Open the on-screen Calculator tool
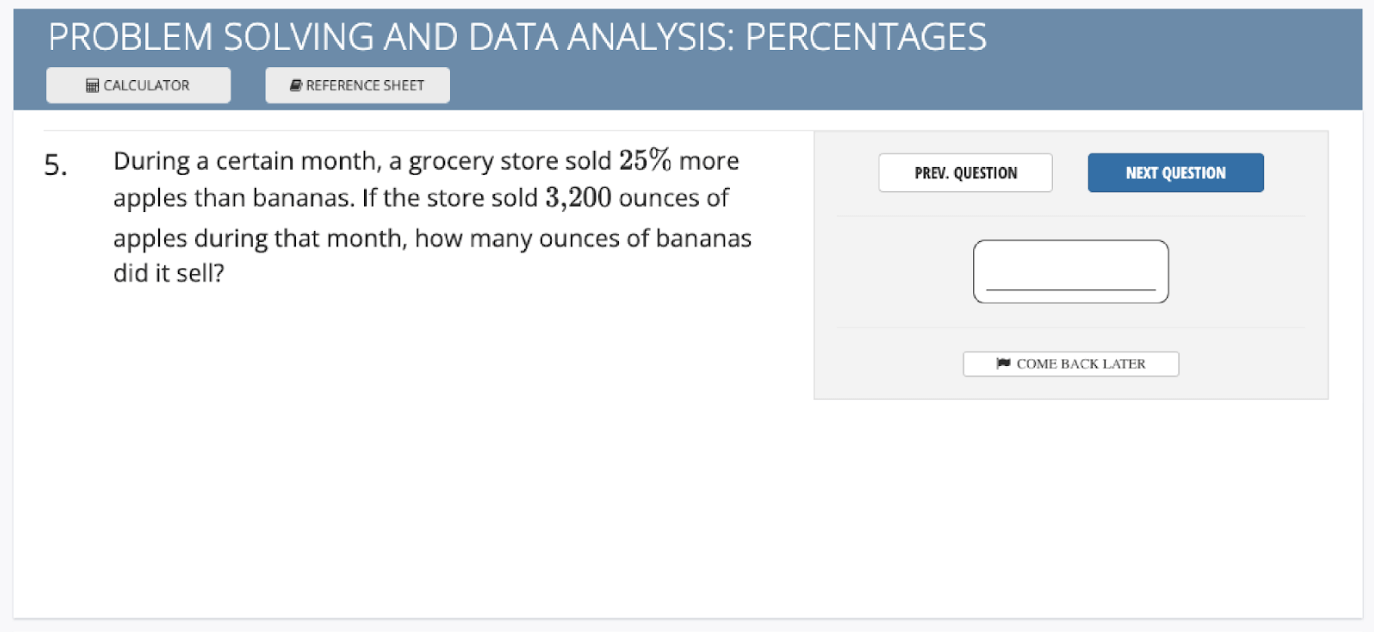 click(138, 85)
